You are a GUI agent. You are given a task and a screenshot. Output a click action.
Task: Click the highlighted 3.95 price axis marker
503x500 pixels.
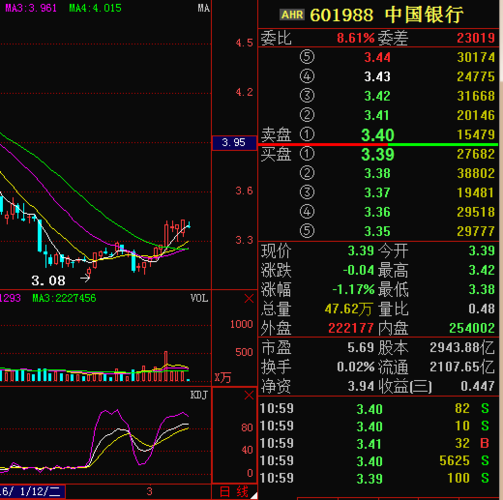(234, 143)
